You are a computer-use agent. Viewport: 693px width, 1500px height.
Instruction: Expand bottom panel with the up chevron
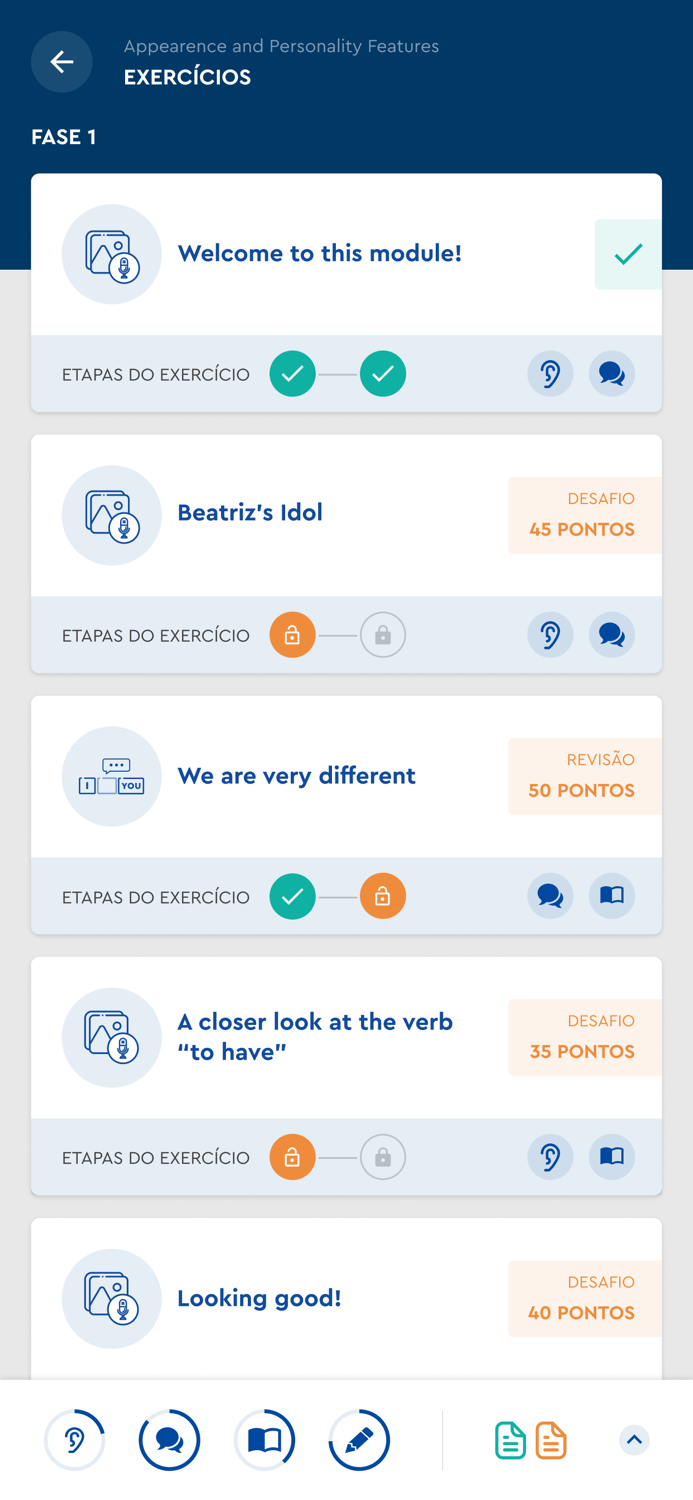click(x=634, y=1440)
